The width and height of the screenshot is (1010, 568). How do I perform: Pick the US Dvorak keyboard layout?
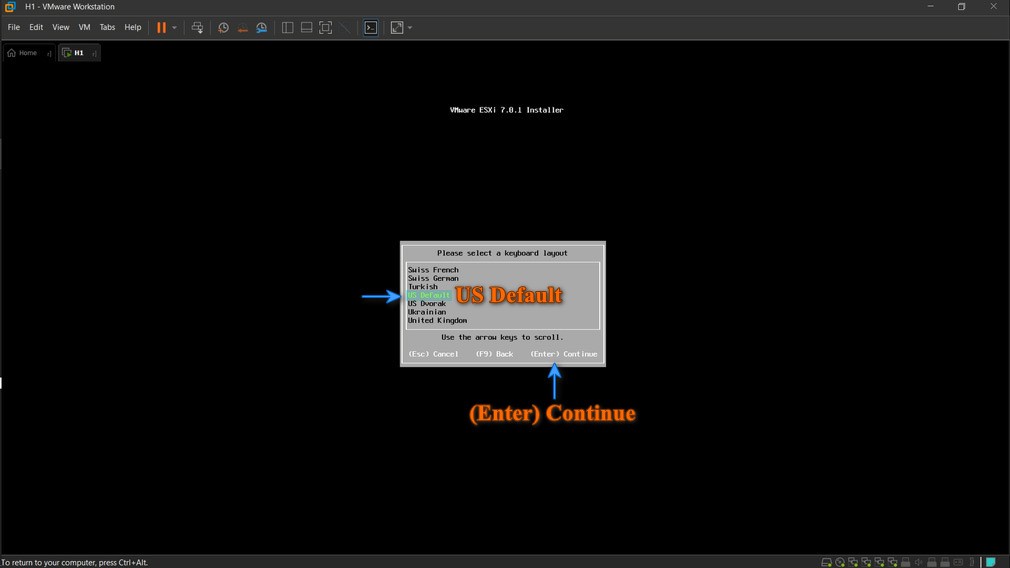[x=426, y=303]
